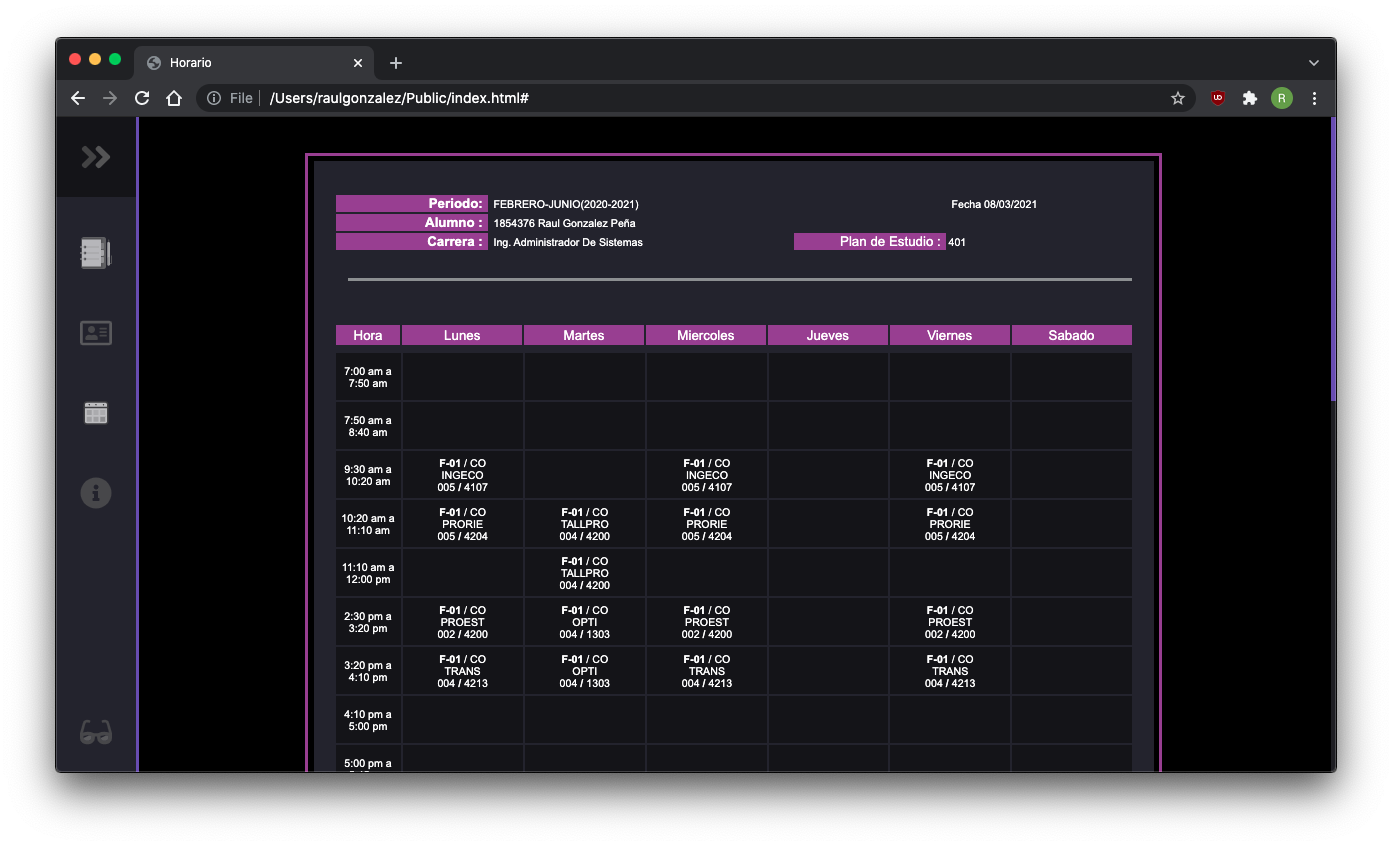This screenshot has width=1392, height=846.
Task: Click the Martes column header
Action: click(584, 335)
